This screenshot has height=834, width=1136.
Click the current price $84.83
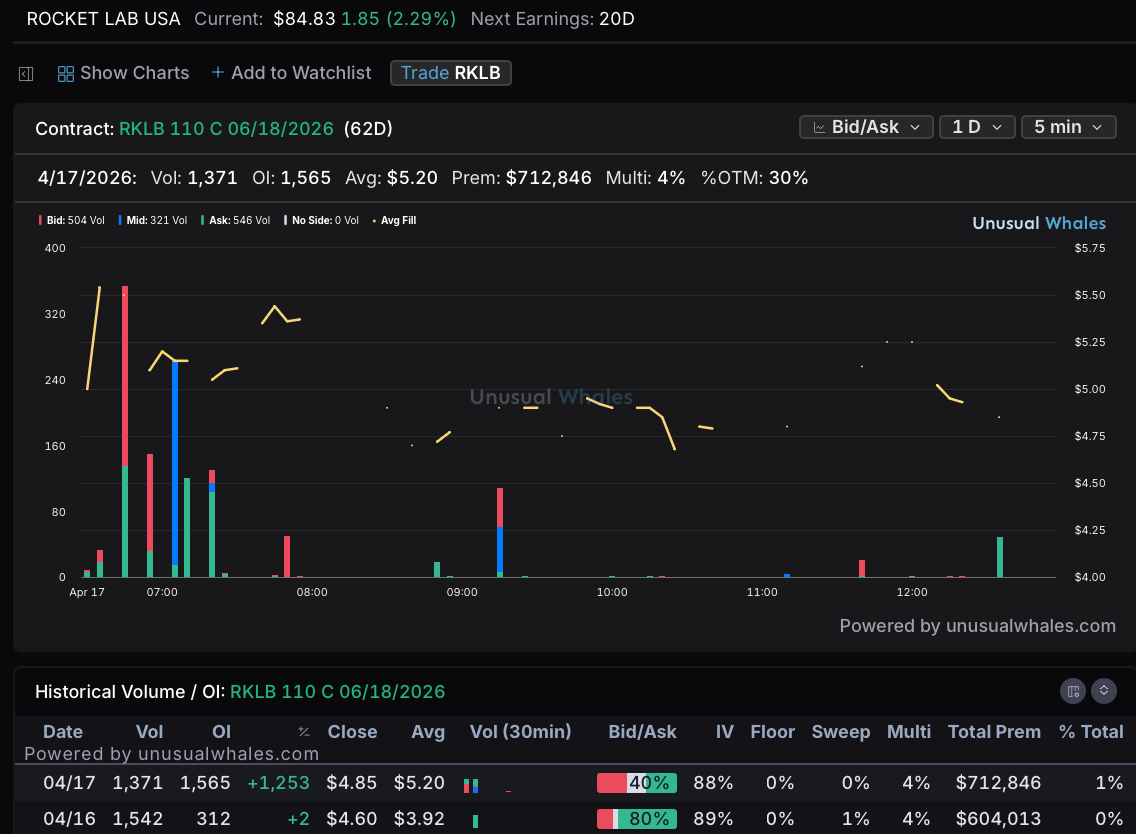(x=304, y=19)
